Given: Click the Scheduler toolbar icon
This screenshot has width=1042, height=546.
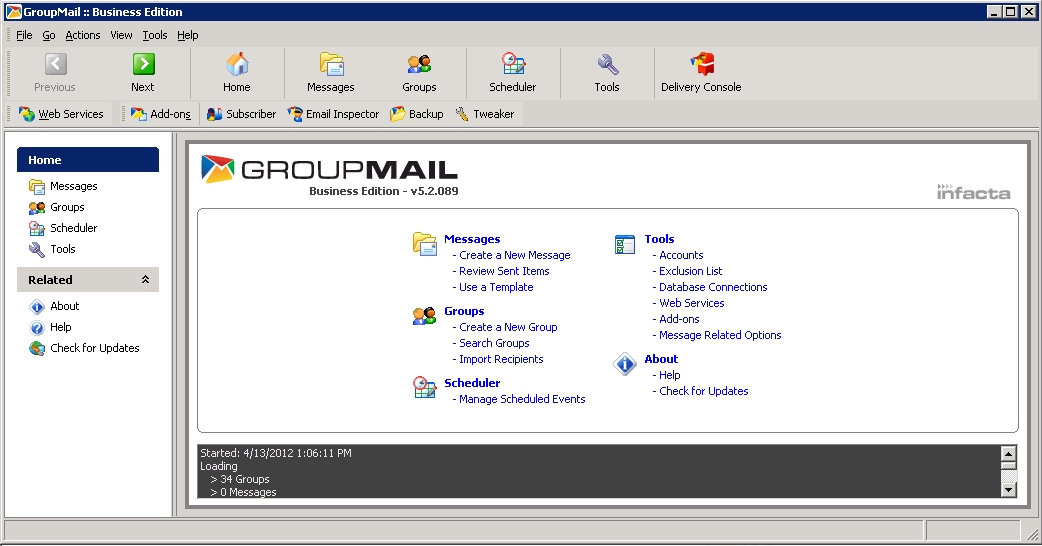Looking at the screenshot, I should coord(512,72).
